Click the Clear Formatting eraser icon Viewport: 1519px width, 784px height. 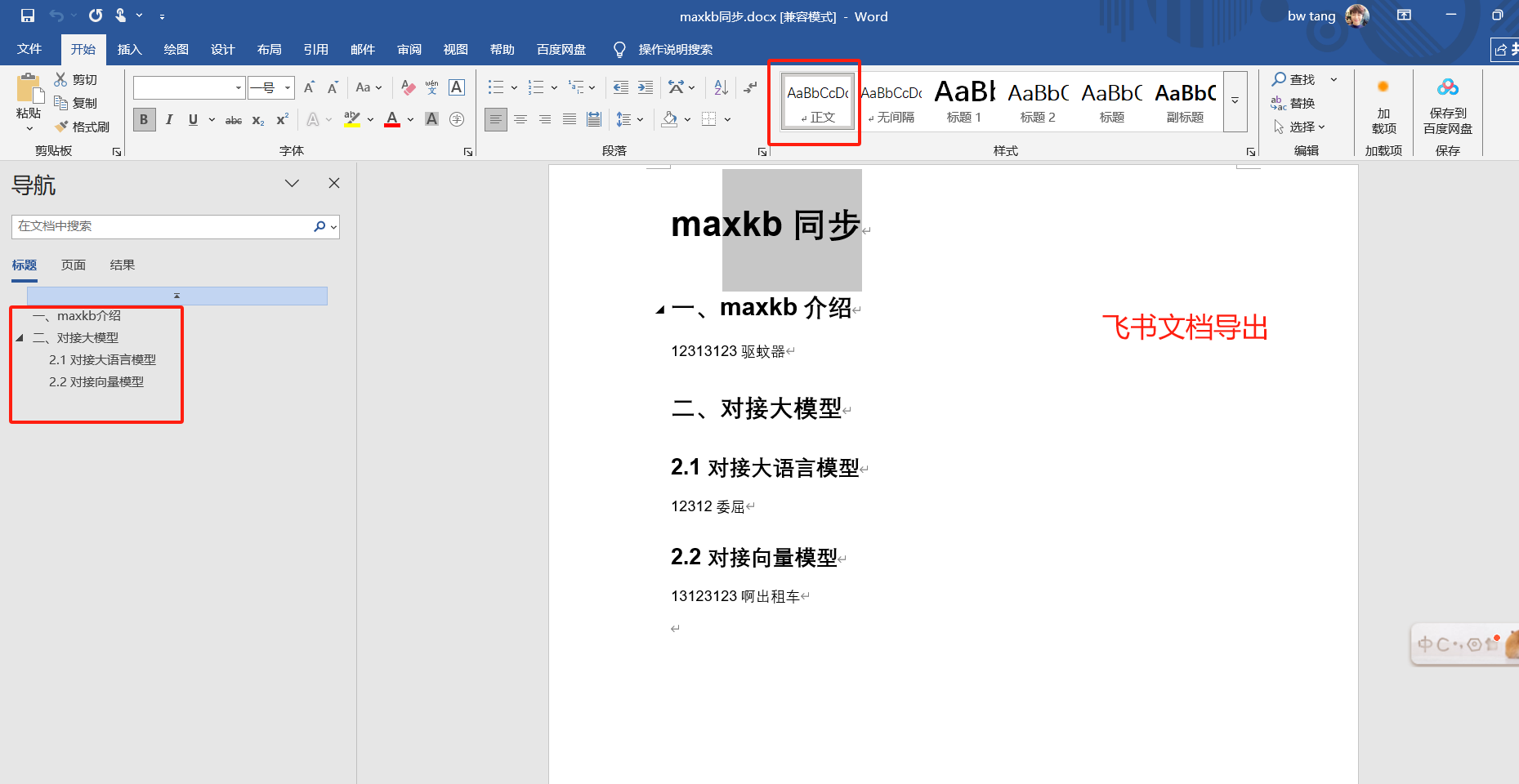point(409,87)
